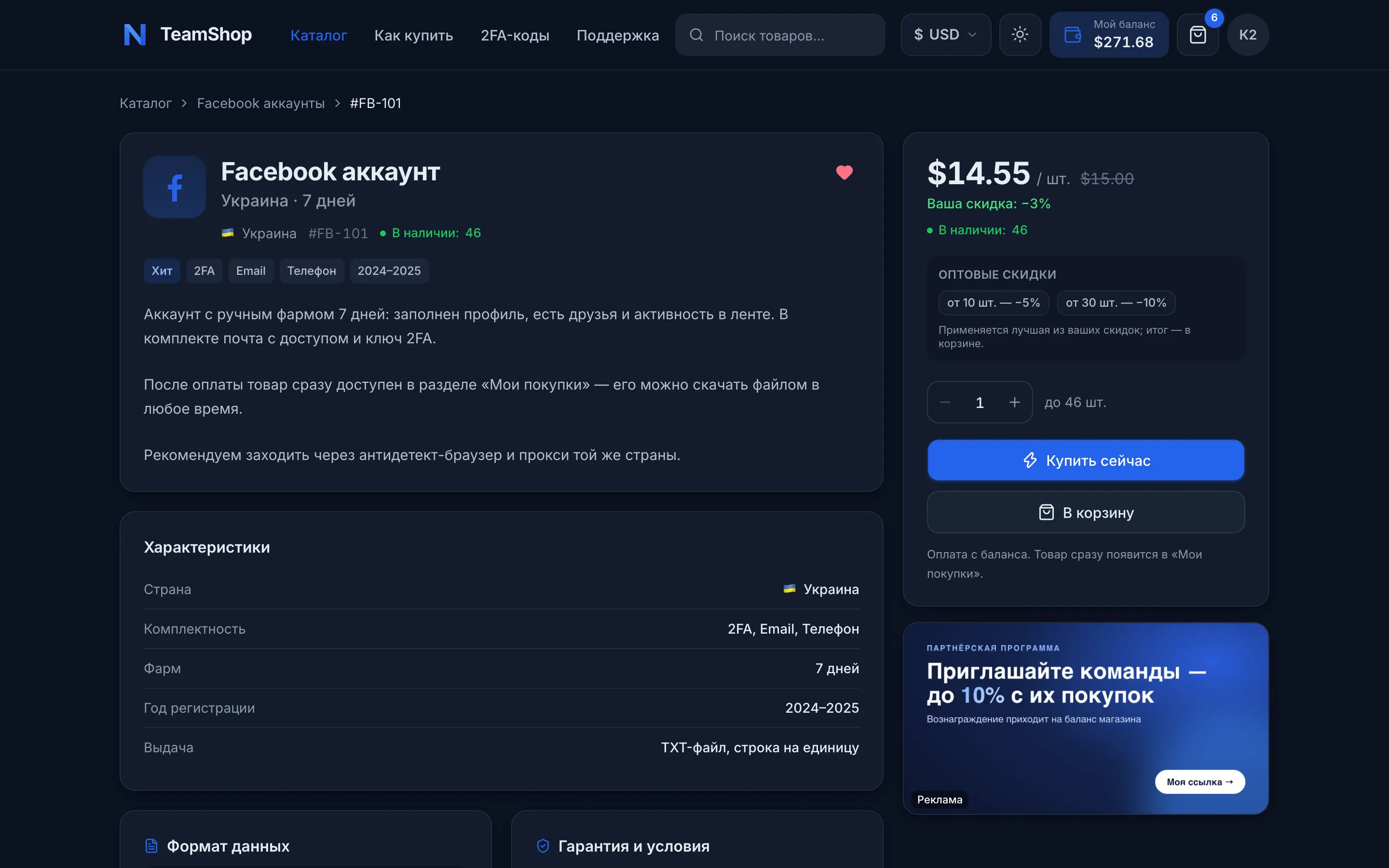Focus the Поиск товаров search field

click(x=780, y=35)
